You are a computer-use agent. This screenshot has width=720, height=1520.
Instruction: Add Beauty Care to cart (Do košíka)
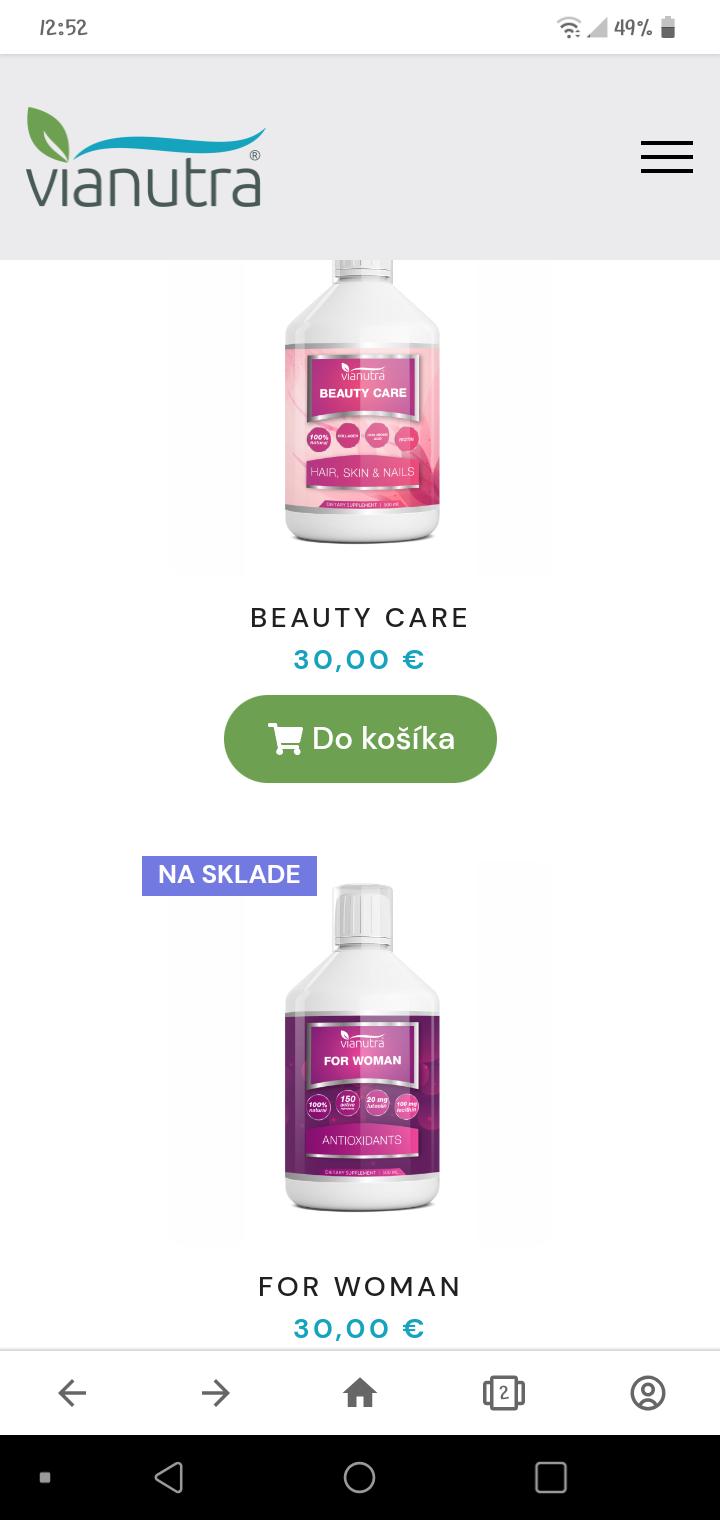(360, 739)
